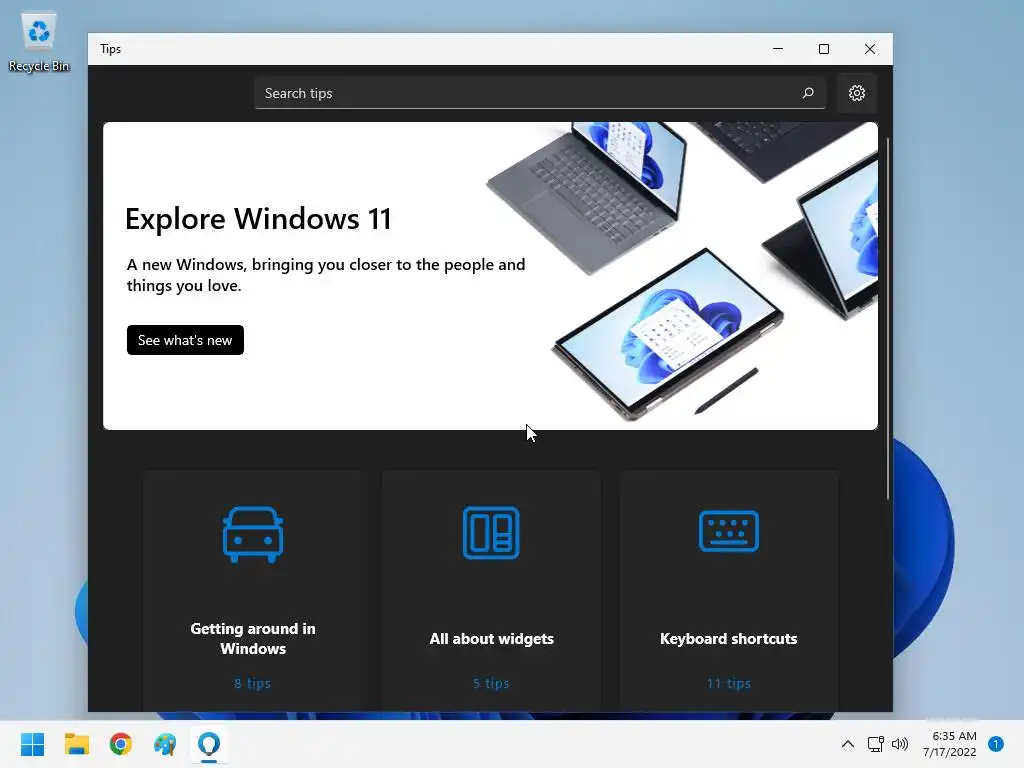Click the search magnifier icon

[x=808, y=93]
